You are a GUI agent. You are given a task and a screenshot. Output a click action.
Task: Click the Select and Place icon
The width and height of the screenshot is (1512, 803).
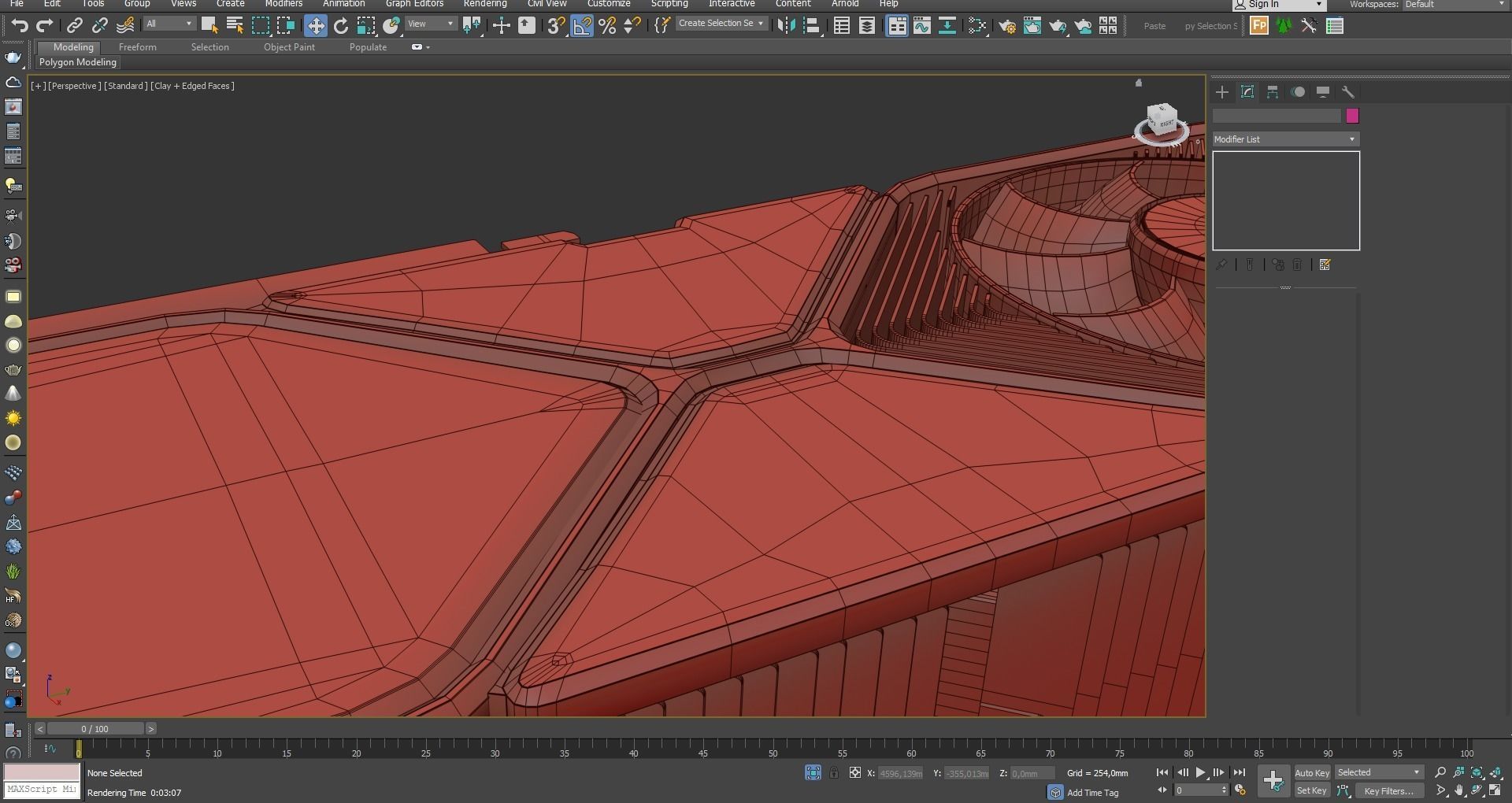coord(391,25)
